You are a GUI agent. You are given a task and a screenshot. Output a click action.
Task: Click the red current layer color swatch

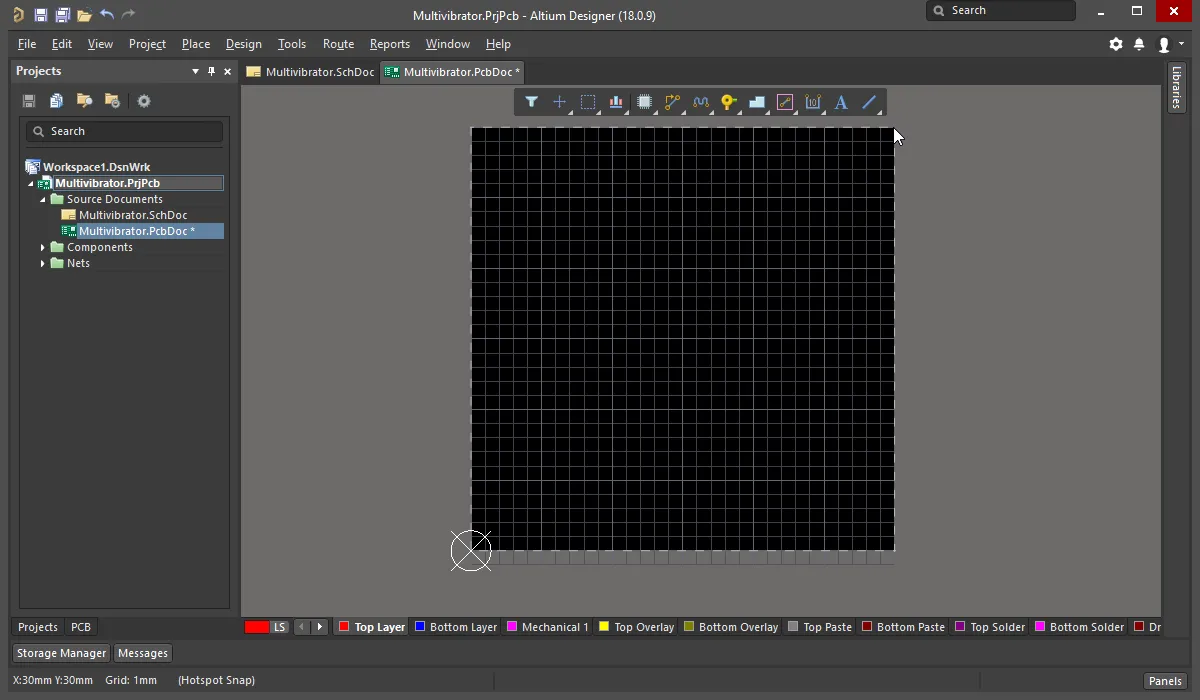click(x=257, y=627)
